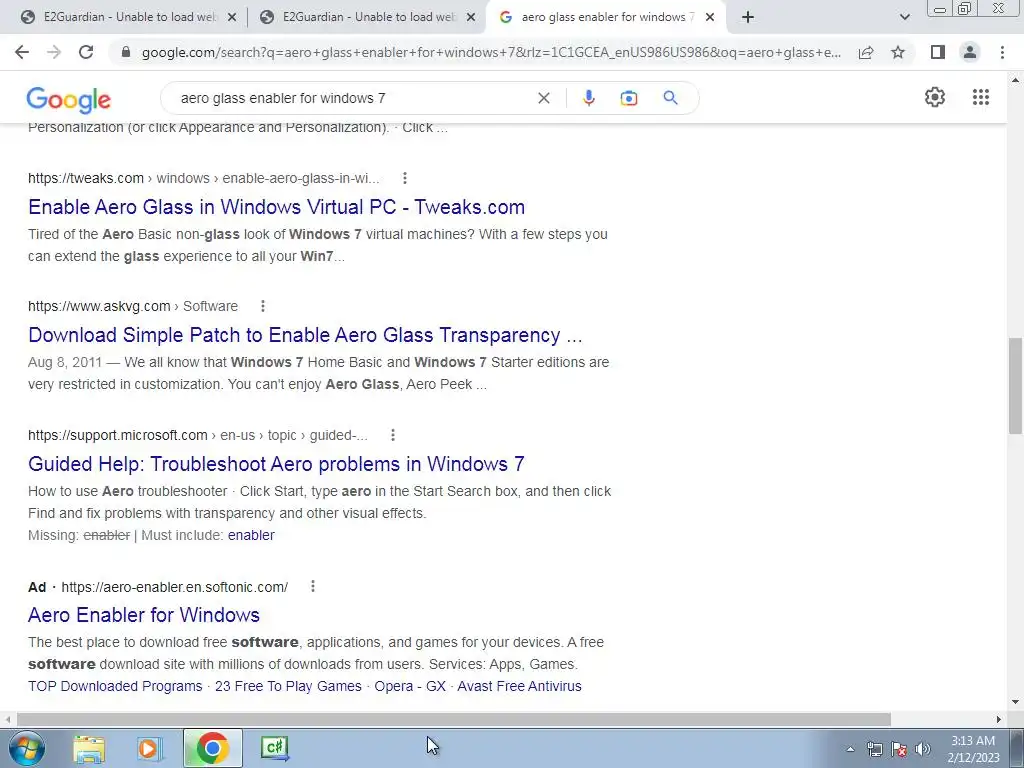Open the network tray icon
Image resolution: width=1024 pixels, height=768 pixels.
[874, 749]
